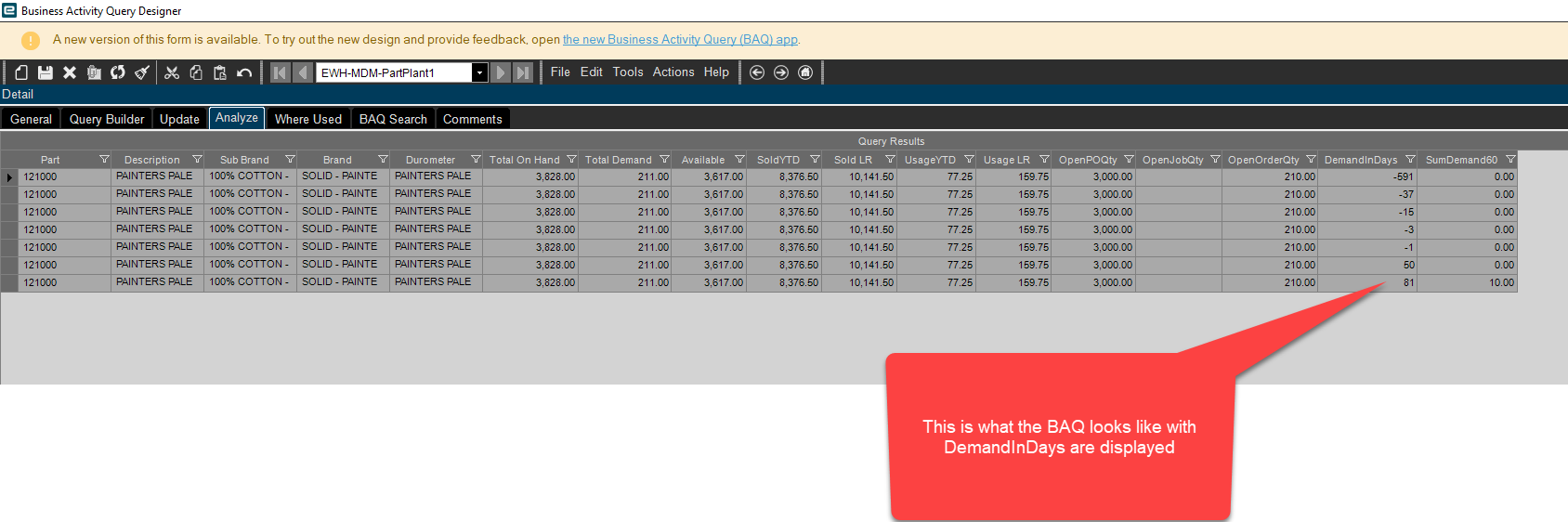
Task: Open the new Business Activity Query app link
Action: (680, 39)
